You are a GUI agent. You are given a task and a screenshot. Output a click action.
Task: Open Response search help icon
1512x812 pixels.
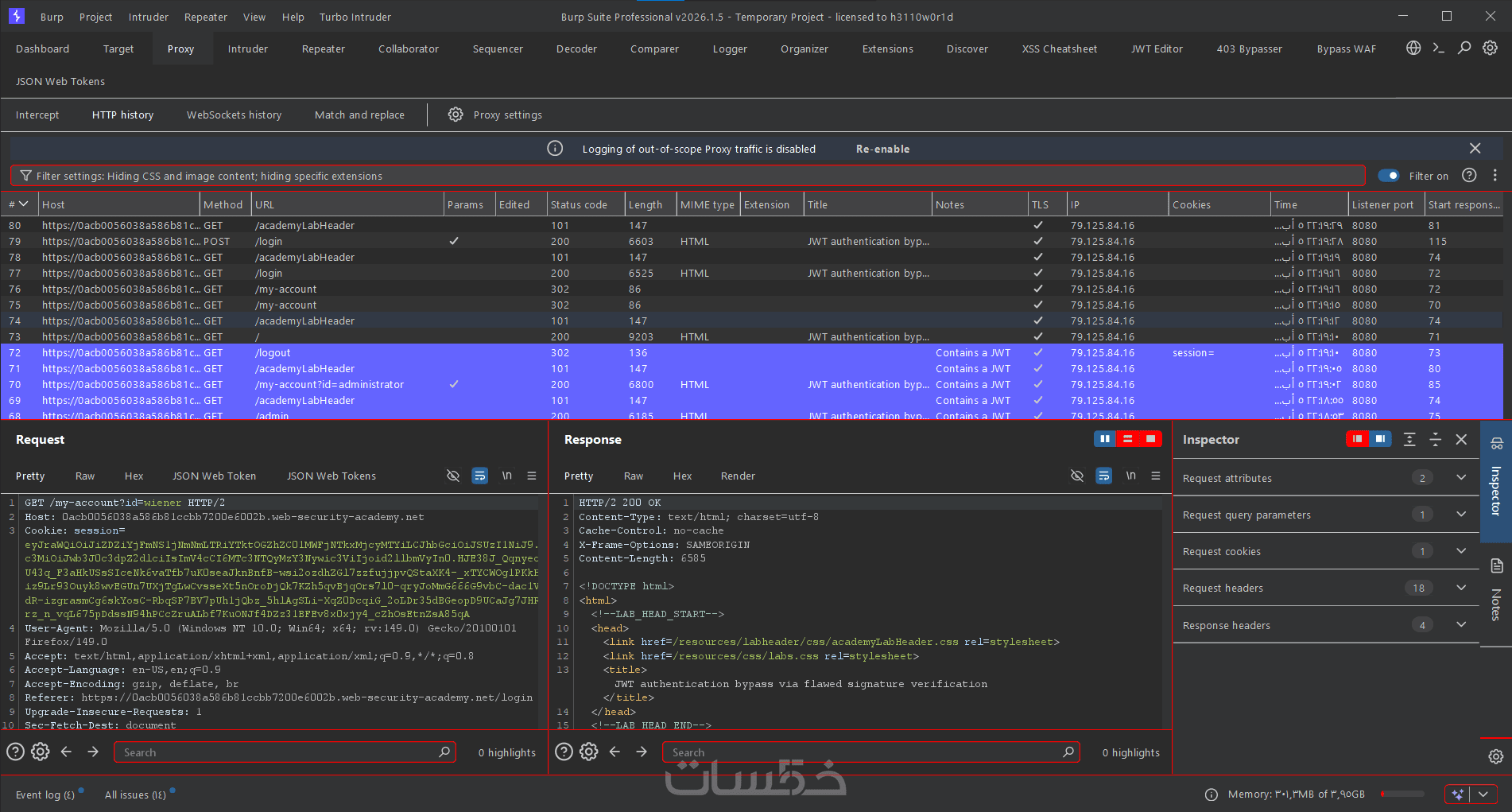[564, 752]
